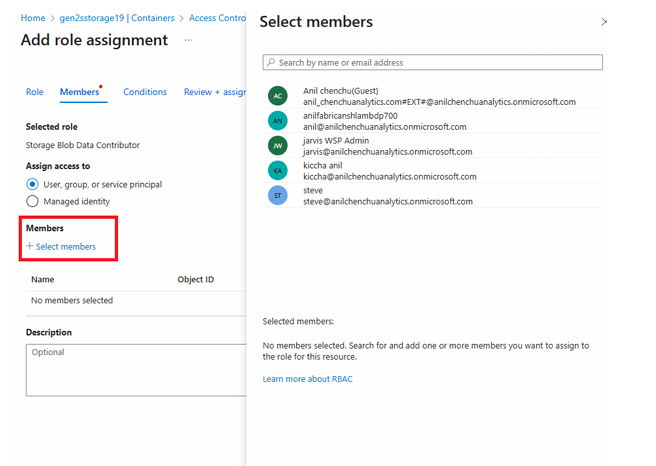656x466 pixels.
Task: Open the Conditions tab
Action: pyautogui.click(x=145, y=92)
